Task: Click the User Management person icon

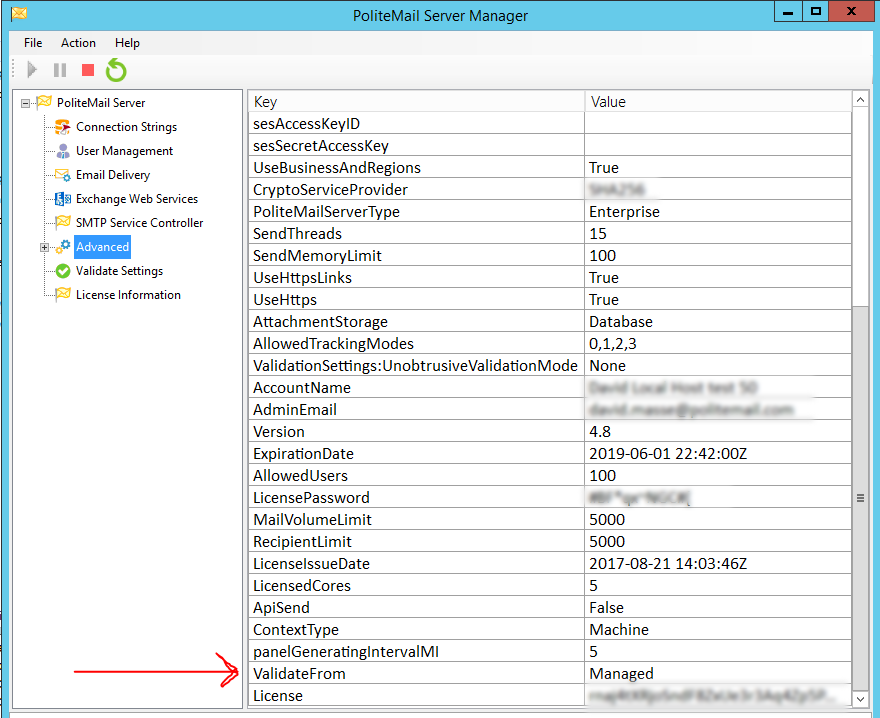Action: [63, 151]
